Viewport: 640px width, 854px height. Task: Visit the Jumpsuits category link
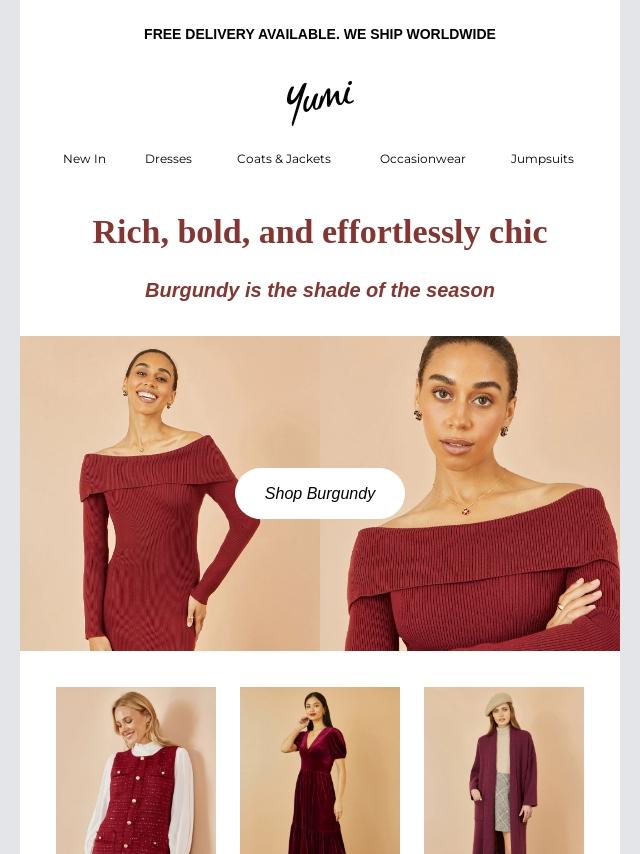[x=542, y=159]
